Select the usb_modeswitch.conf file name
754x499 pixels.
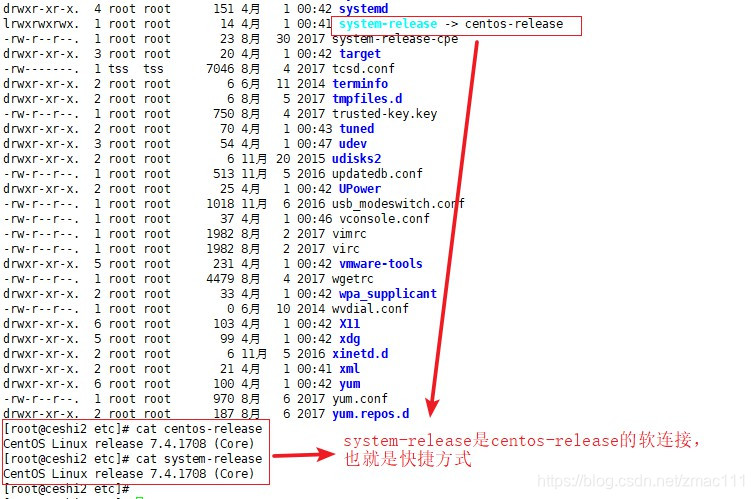[398, 204]
